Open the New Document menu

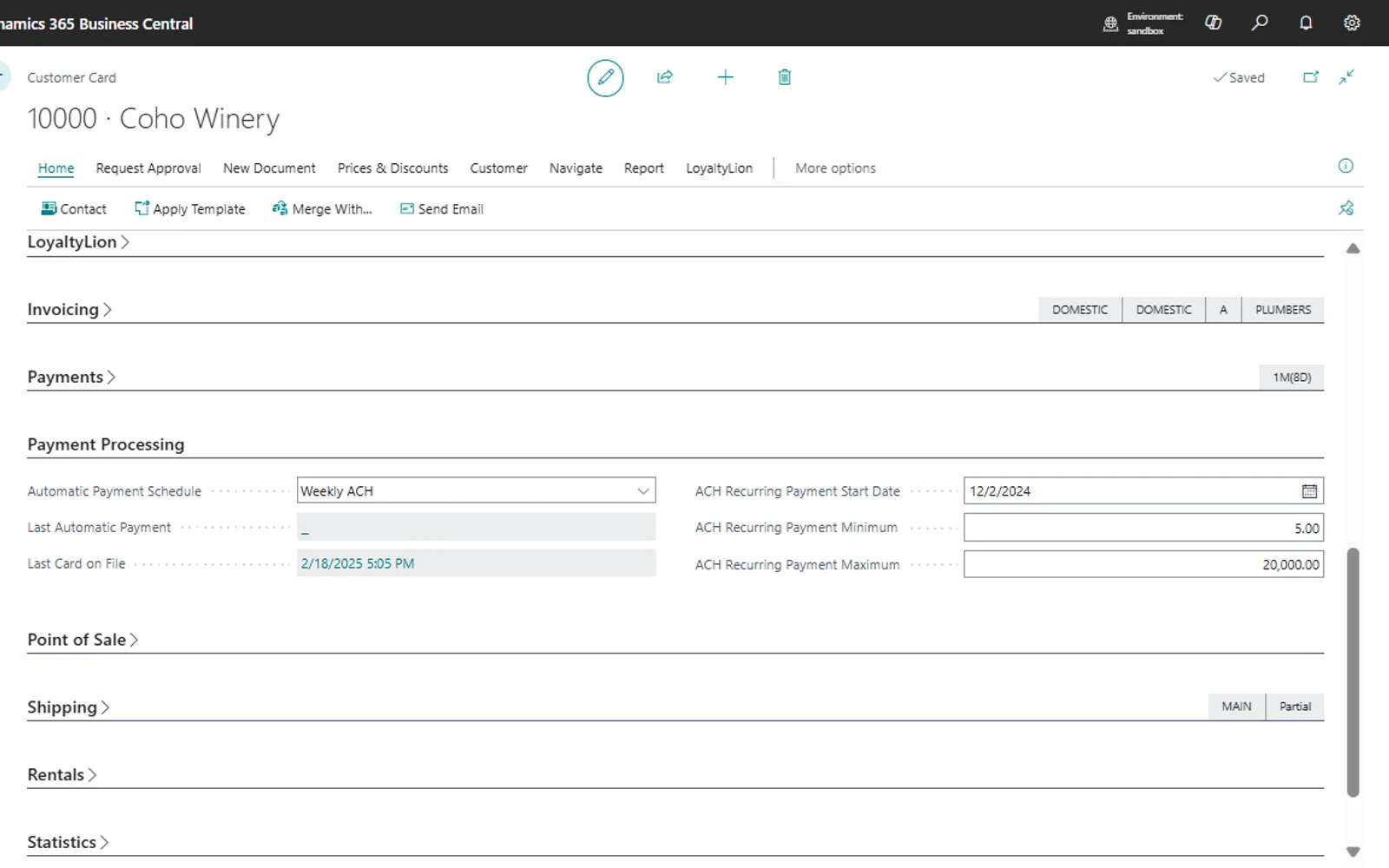(x=269, y=168)
